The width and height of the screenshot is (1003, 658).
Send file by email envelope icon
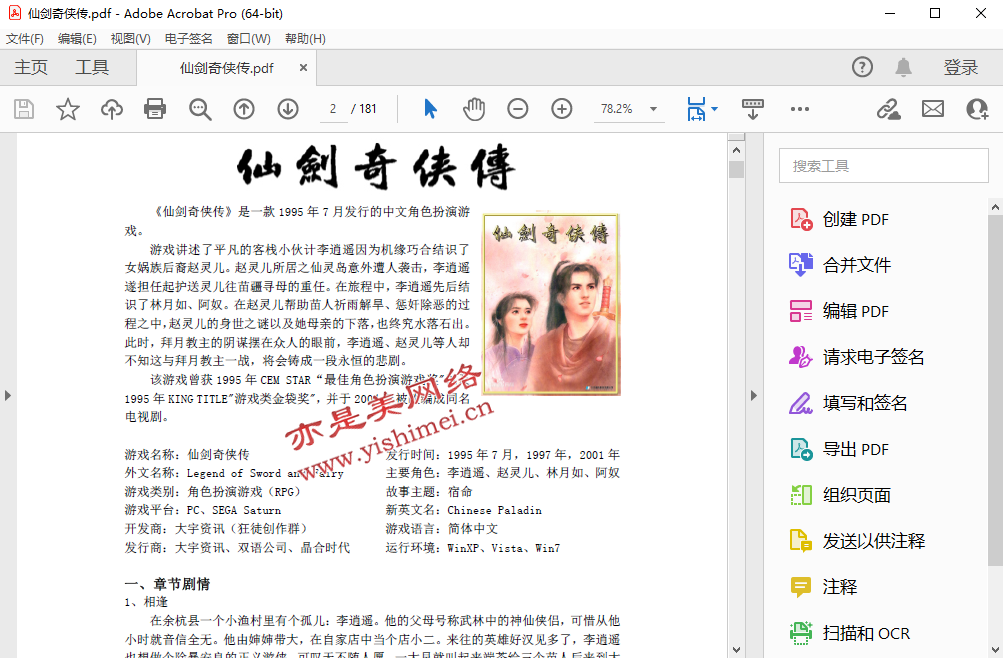(x=933, y=109)
